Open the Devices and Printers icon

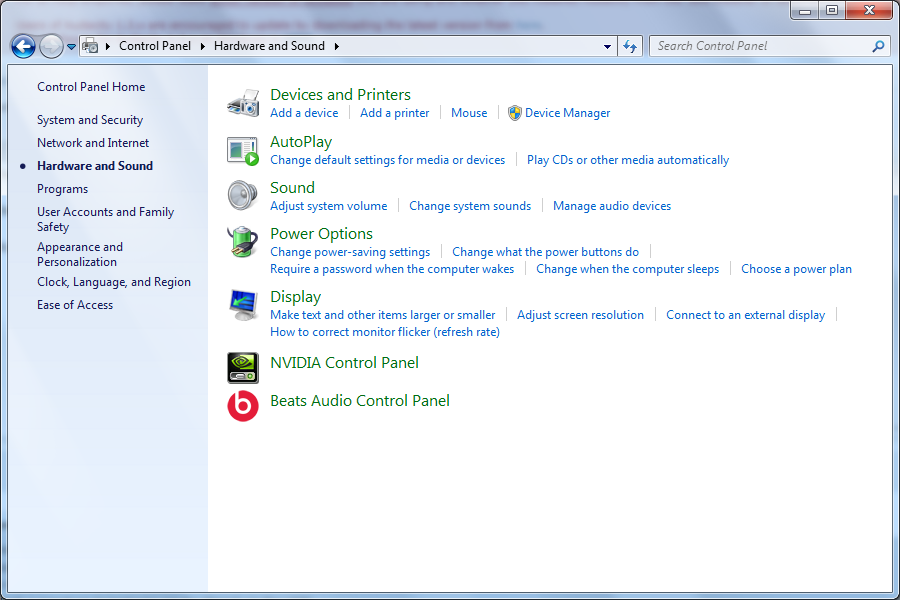coord(243,102)
